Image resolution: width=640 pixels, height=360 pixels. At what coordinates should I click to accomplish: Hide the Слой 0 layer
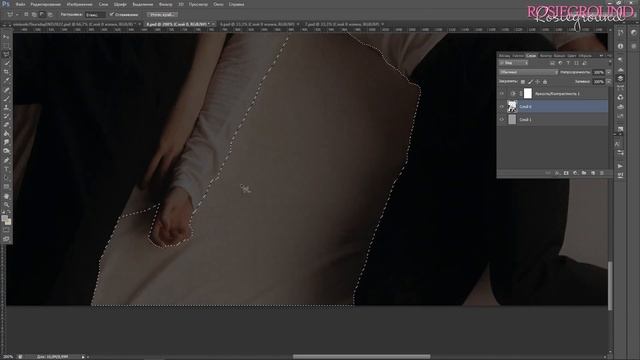(502, 107)
